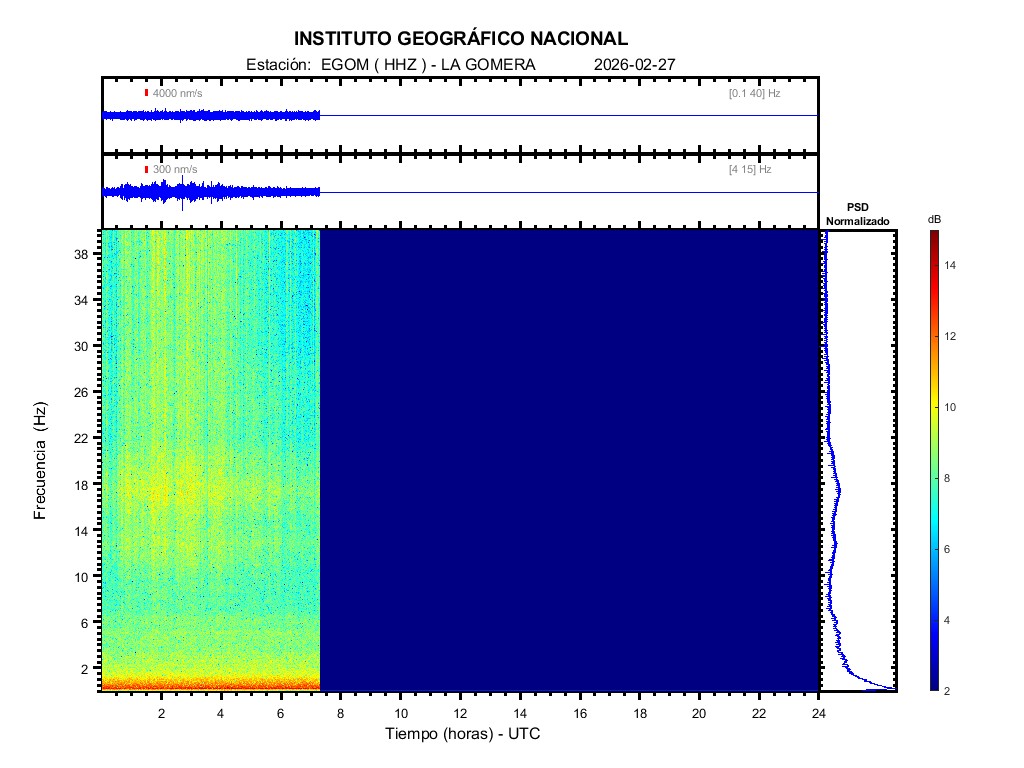Image resolution: width=1024 pixels, height=768 pixels.
Task: Click the Frecuencia (Hz) axis label
Action: (41, 461)
